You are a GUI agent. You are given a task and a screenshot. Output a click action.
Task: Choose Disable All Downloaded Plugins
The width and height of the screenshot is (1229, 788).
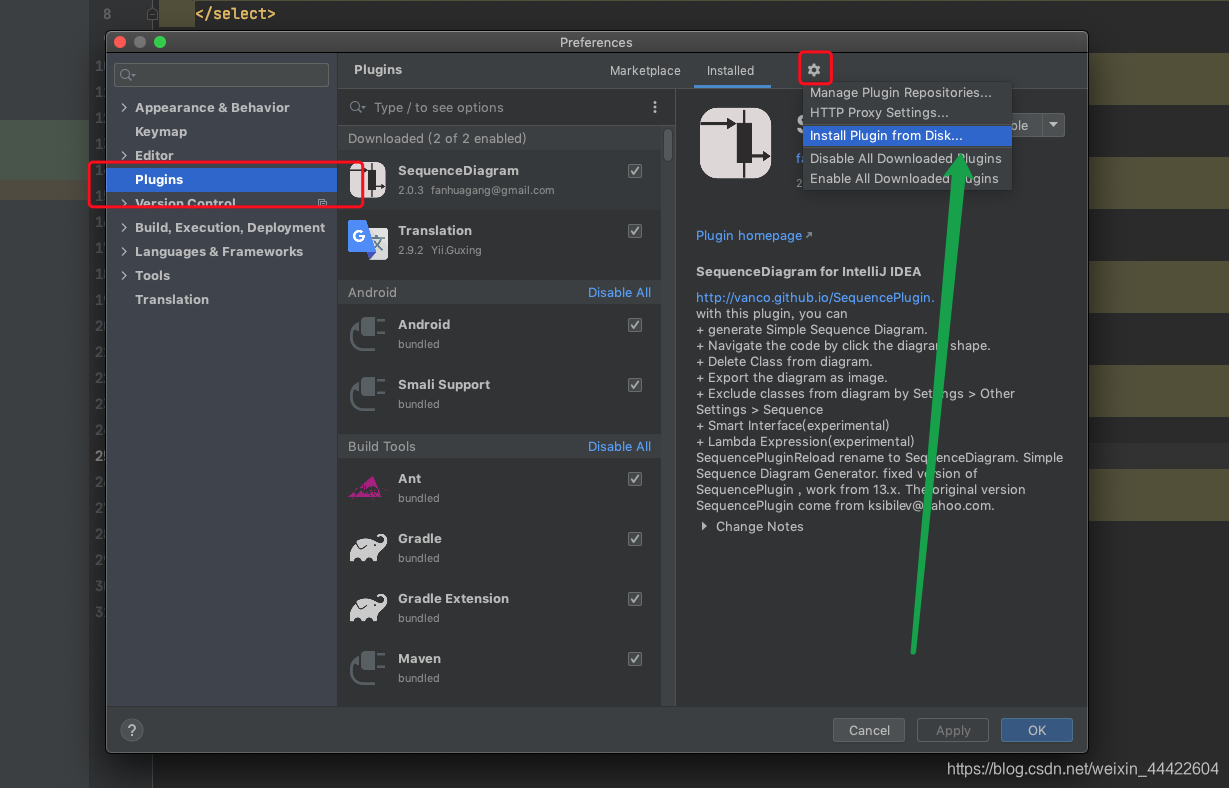click(907, 158)
